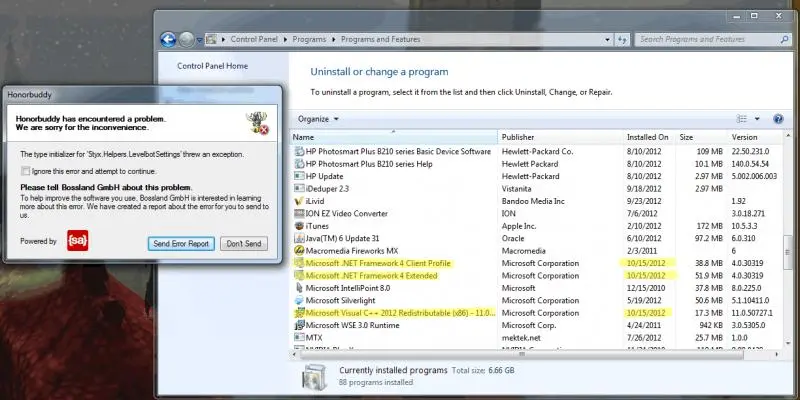The height and width of the screenshot is (400, 800).
Task: Click the iLivid program icon
Action: click(x=299, y=201)
